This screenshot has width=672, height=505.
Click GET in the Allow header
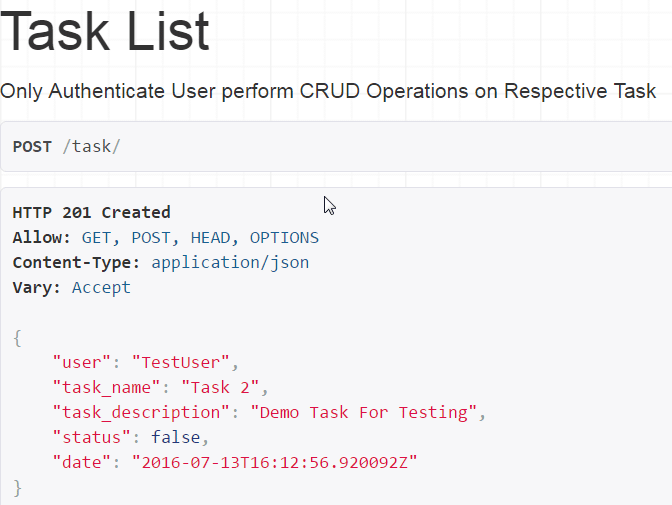coord(96,238)
